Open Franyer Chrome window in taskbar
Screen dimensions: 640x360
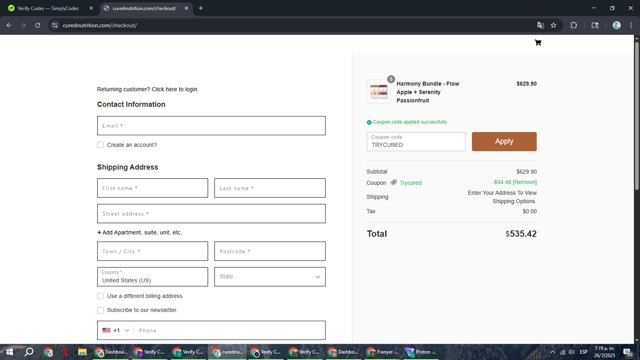point(382,352)
